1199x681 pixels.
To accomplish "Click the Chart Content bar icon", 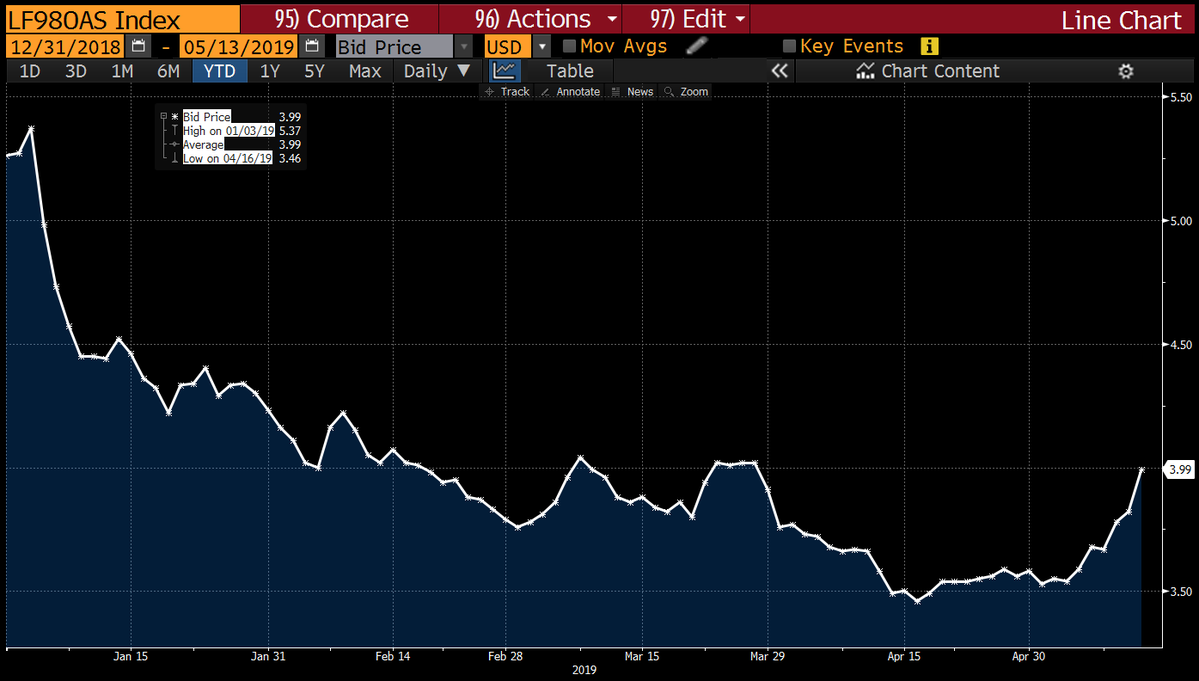I will pyautogui.click(x=865, y=71).
